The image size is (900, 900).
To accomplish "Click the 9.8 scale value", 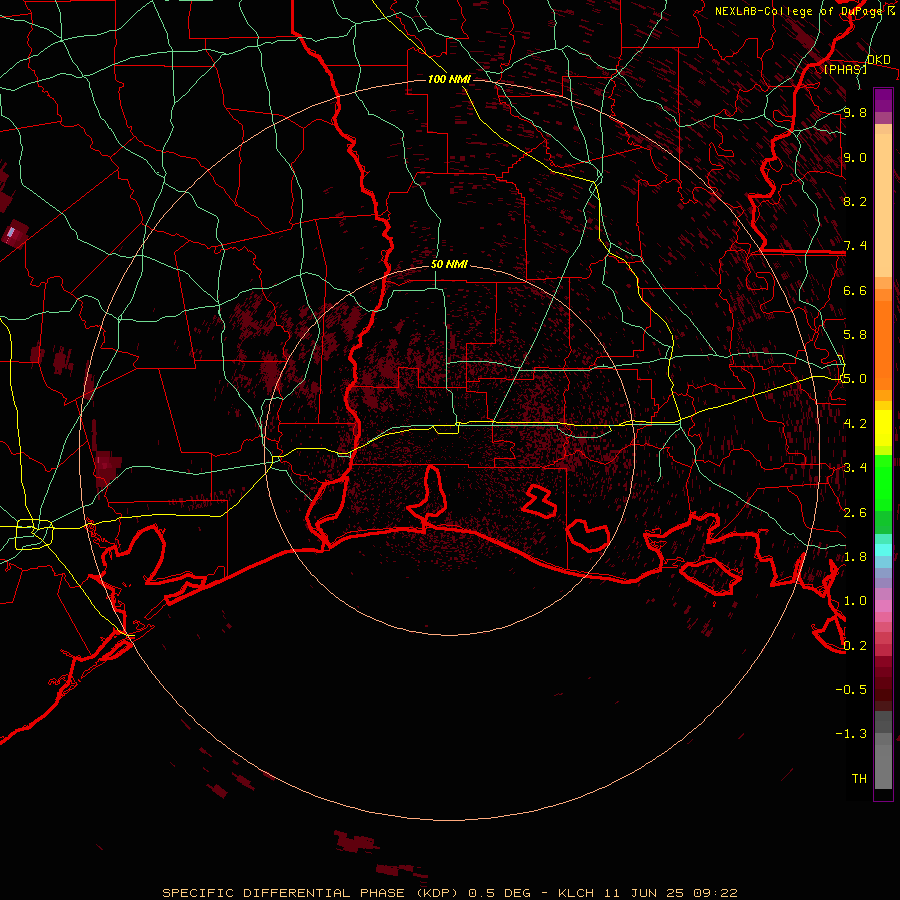I will 855,112.
